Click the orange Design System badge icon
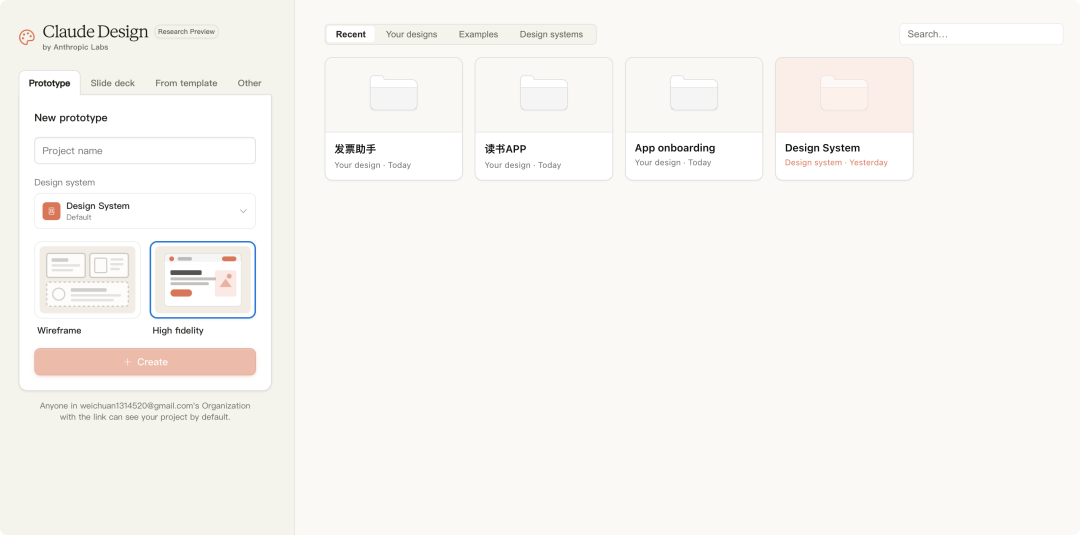Viewport: 1080px width, 535px height. point(51,211)
